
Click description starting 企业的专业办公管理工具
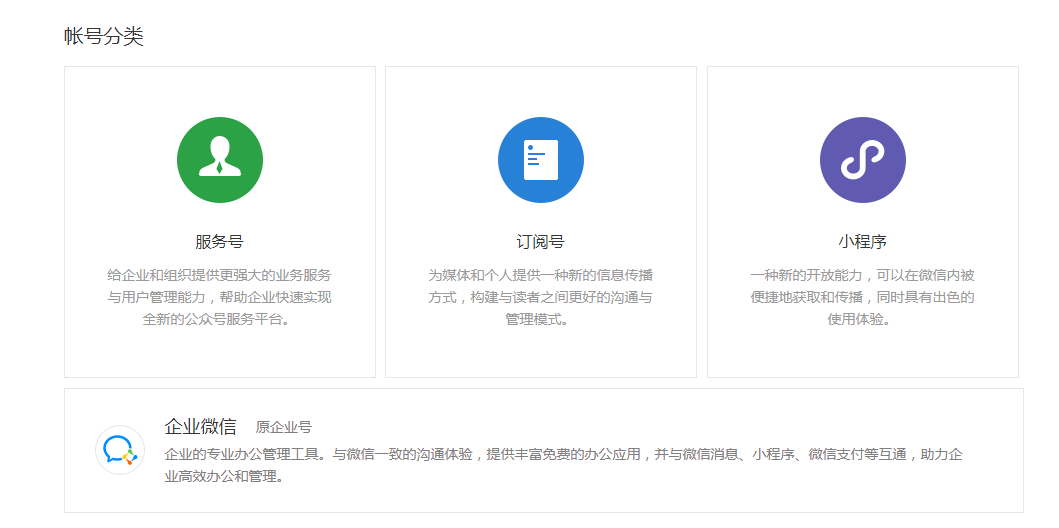pos(563,465)
